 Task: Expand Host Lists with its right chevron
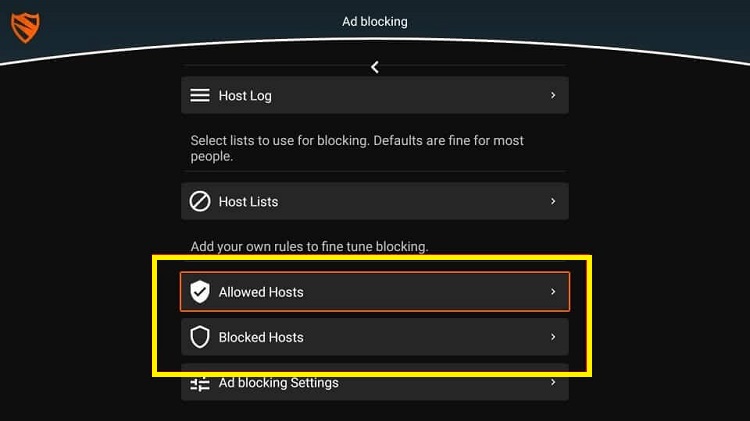click(553, 201)
